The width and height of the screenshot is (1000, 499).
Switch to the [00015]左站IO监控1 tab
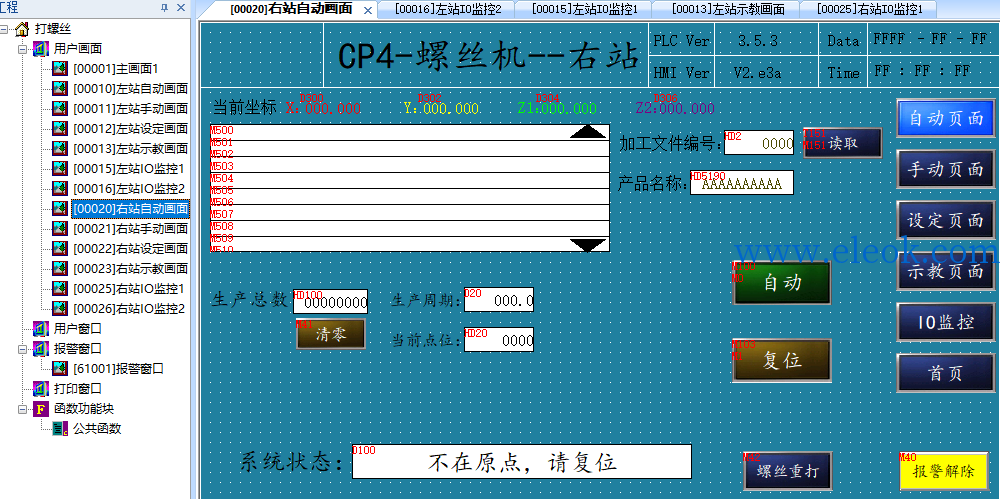tap(583, 9)
